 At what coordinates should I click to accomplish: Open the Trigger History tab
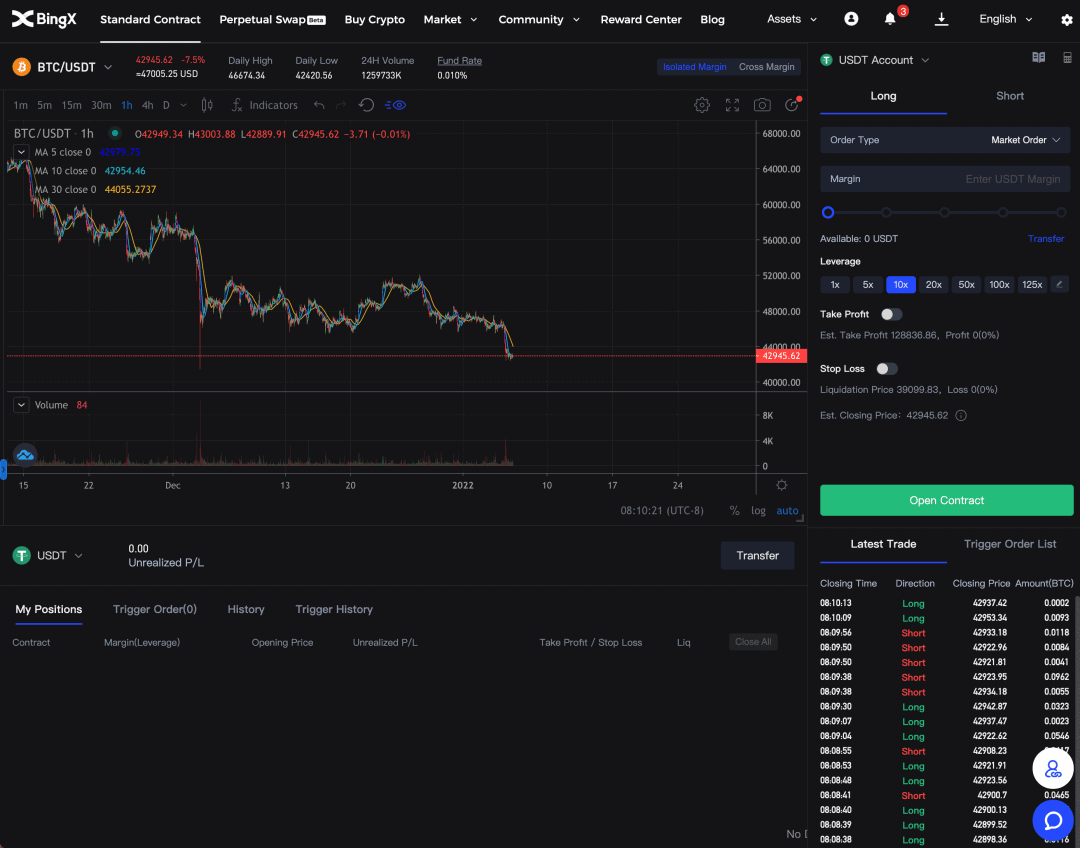(x=334, y=609)
